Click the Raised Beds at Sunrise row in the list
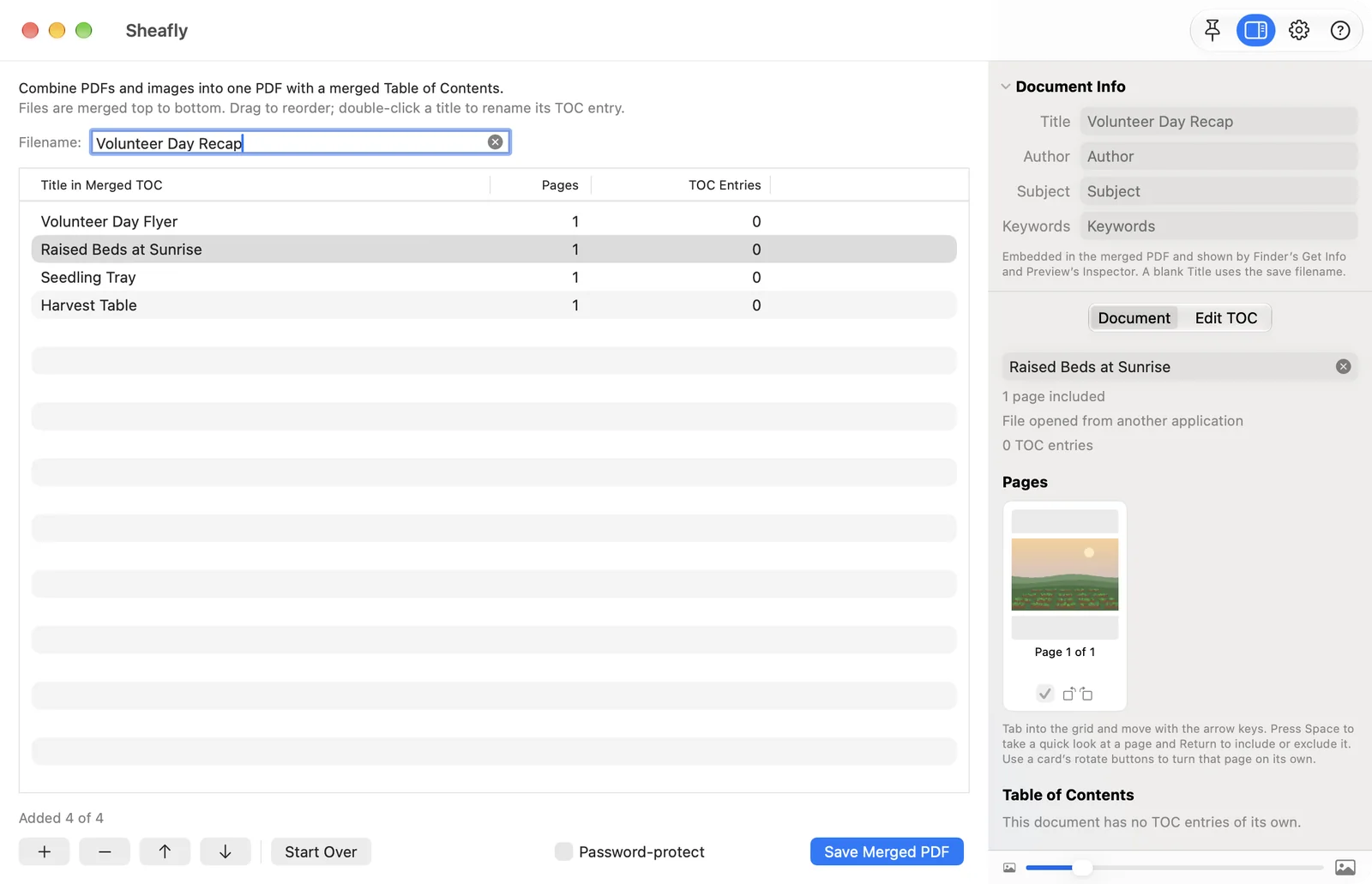 click(494, 250)
